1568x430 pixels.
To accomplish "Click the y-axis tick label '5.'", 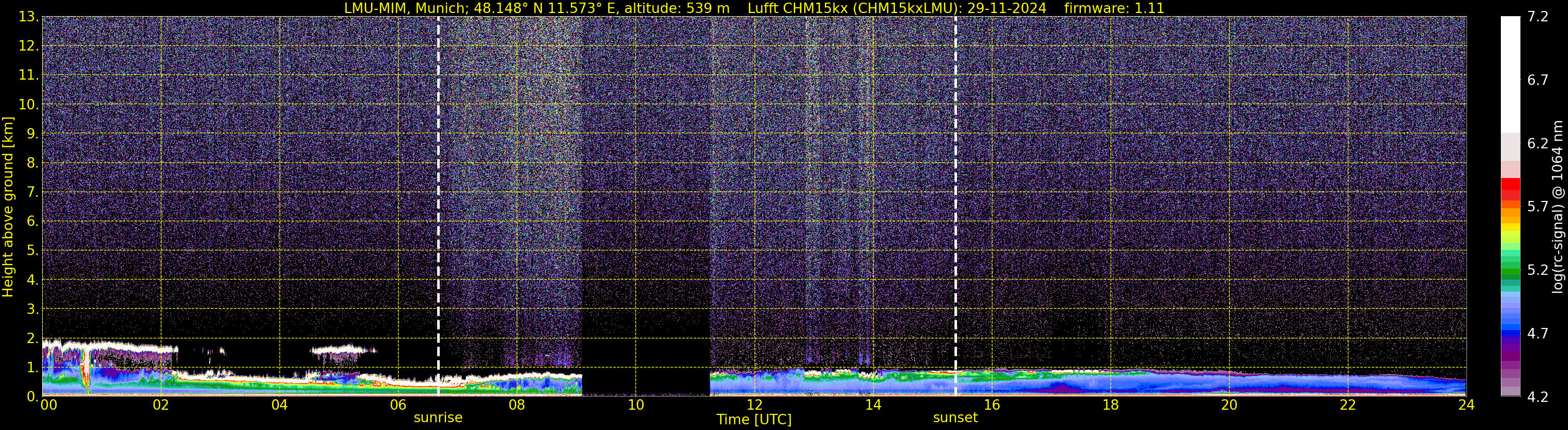I will tap(32, 251).
